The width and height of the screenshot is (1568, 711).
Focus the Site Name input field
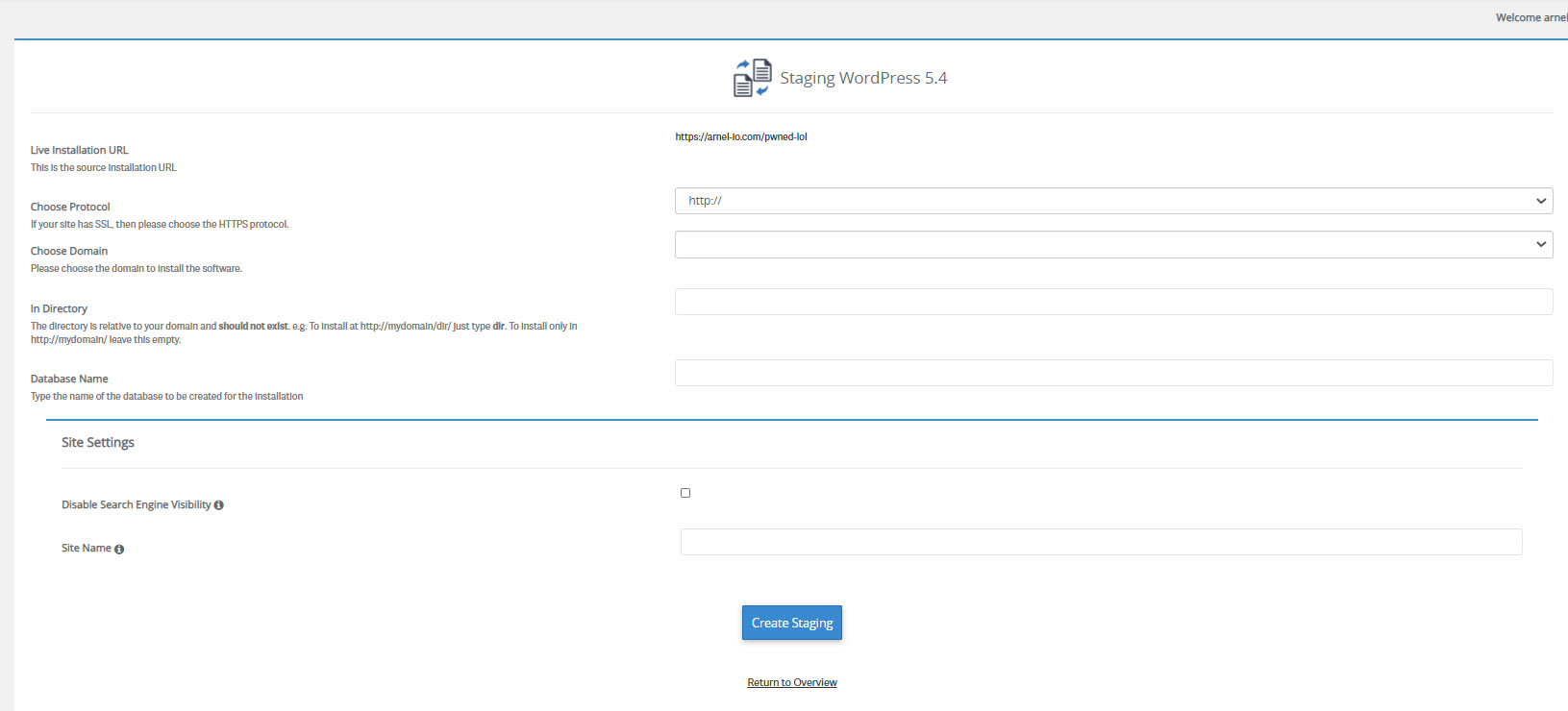click(1101, 542)
